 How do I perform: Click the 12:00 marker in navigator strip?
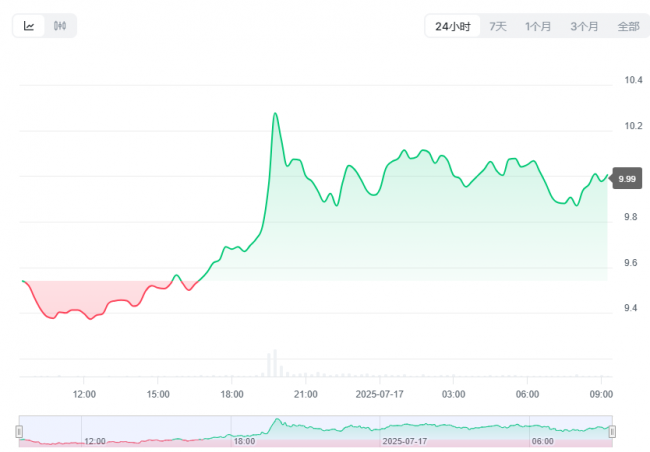point(95,441)
